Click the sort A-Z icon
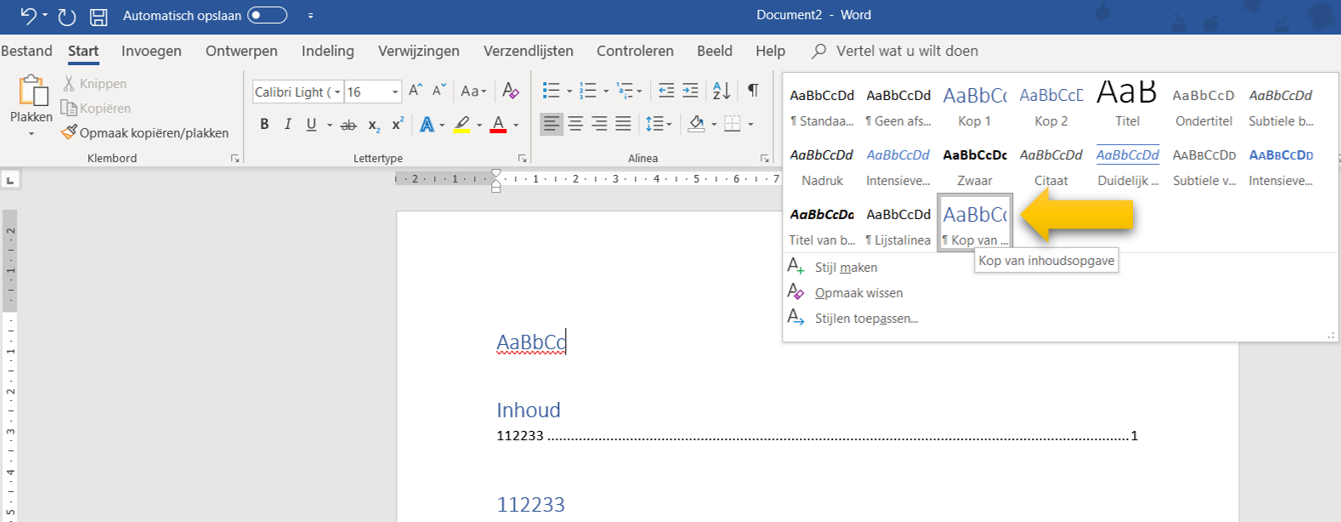 point(721,92)
